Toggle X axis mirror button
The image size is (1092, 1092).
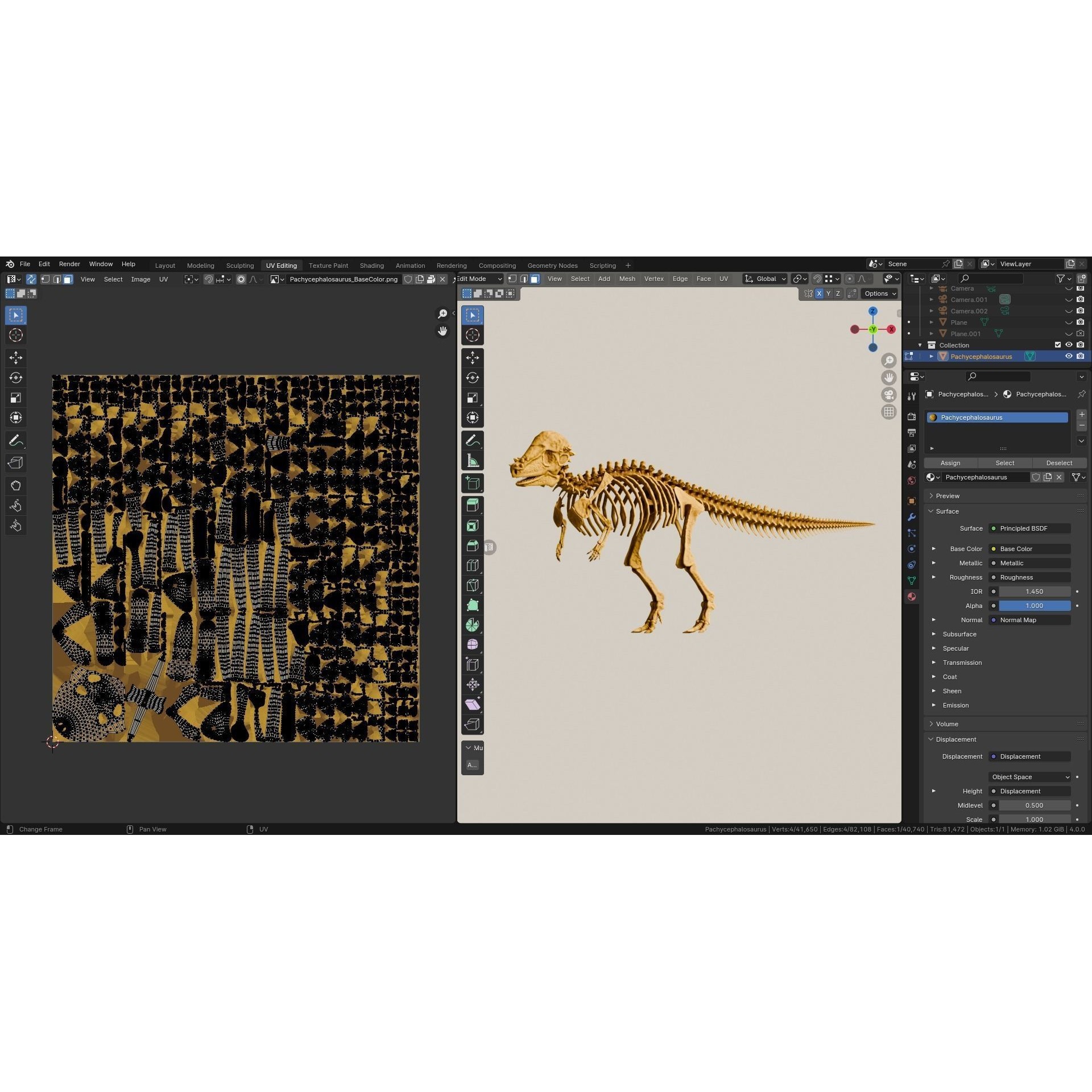[x=819, y=293]
